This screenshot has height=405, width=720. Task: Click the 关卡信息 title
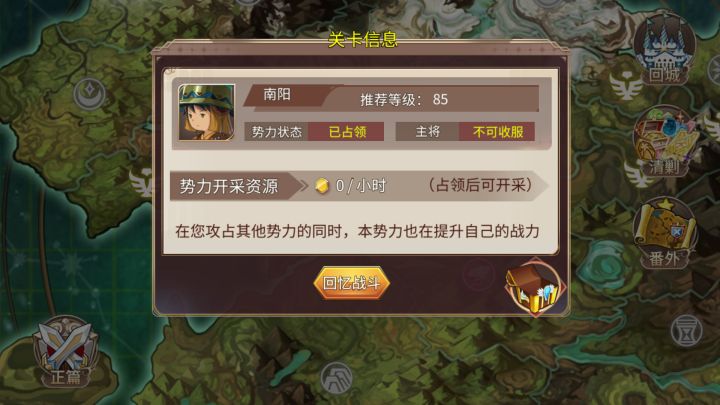pyautogui.click(x=363, y=40)
